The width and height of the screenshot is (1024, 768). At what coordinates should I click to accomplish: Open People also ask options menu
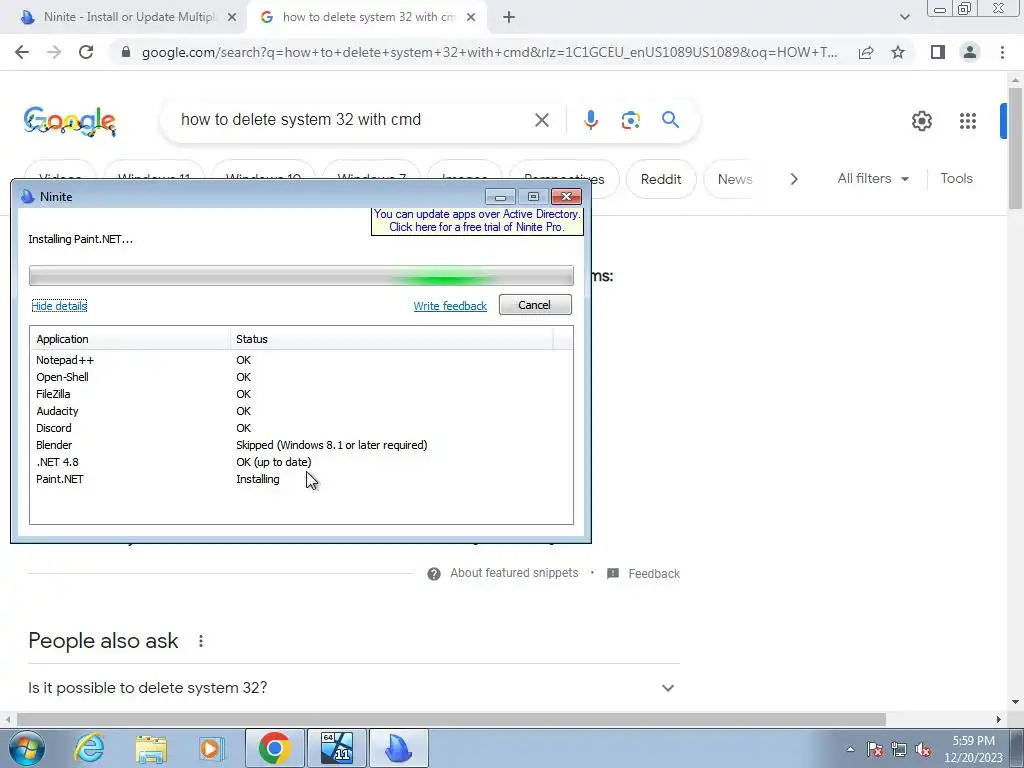point(201,641)
